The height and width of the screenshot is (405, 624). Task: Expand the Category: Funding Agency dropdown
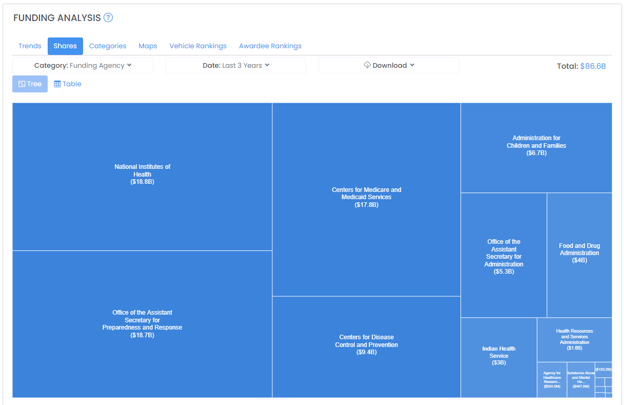click(83, 66)
